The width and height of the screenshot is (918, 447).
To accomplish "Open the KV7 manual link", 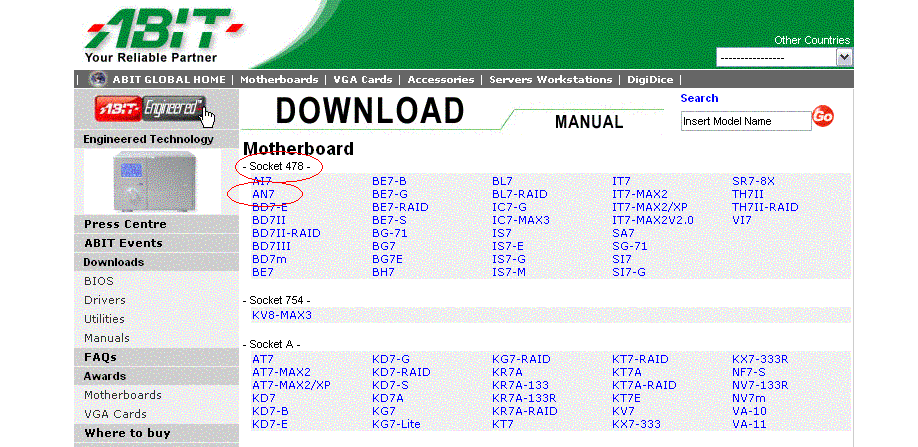I will [624, 411].
